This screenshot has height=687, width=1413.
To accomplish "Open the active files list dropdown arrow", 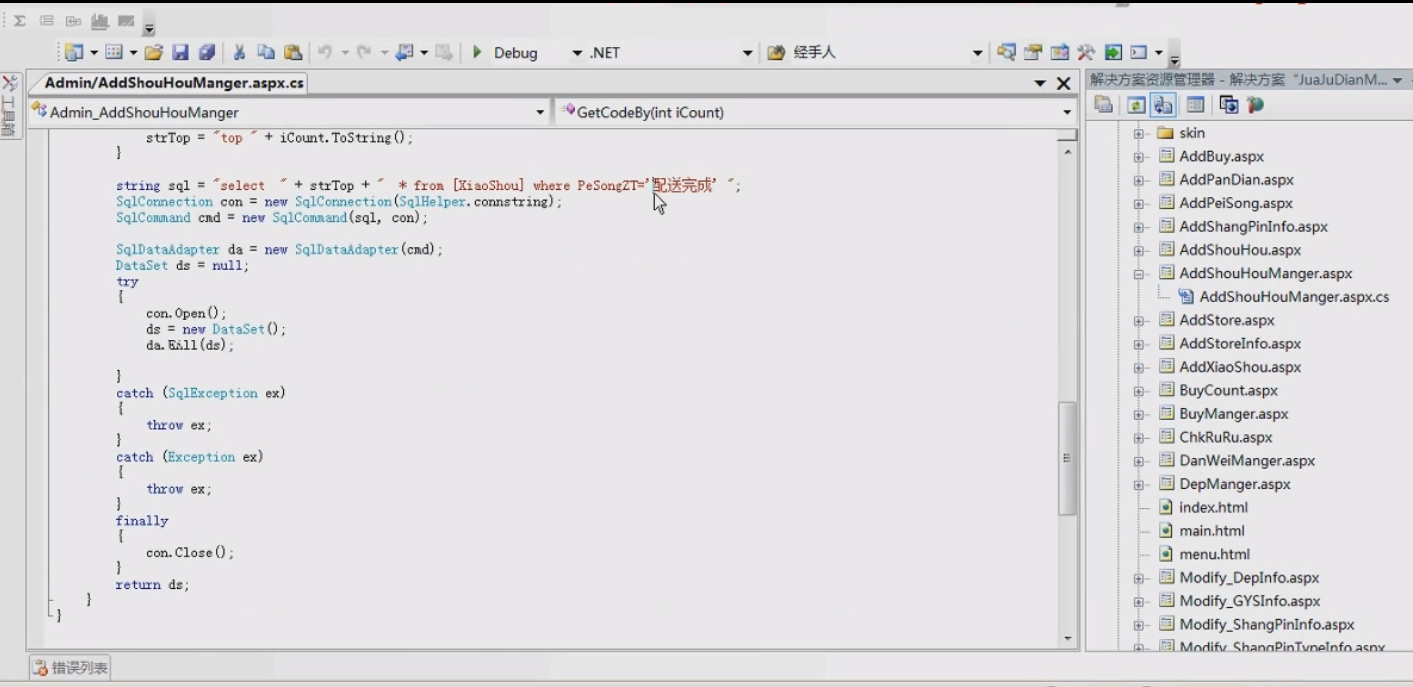I will click(x=1040, y=84).
